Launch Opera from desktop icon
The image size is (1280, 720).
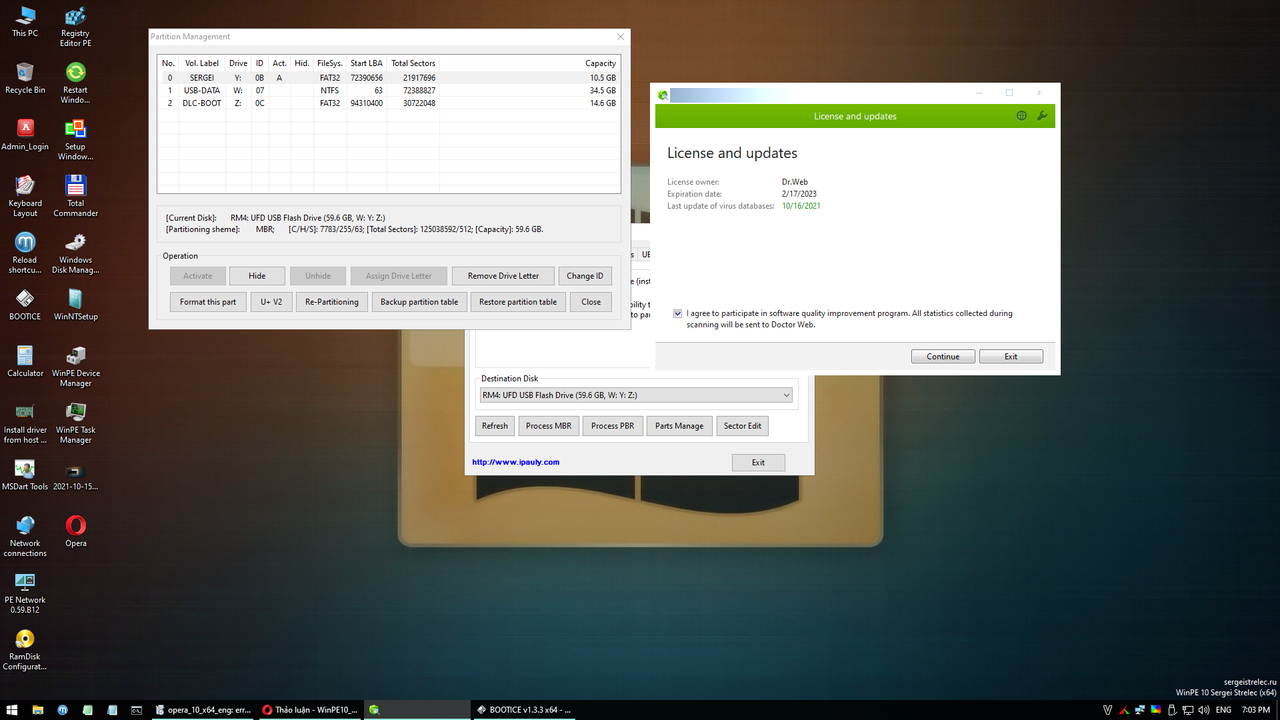click(75, 532)
